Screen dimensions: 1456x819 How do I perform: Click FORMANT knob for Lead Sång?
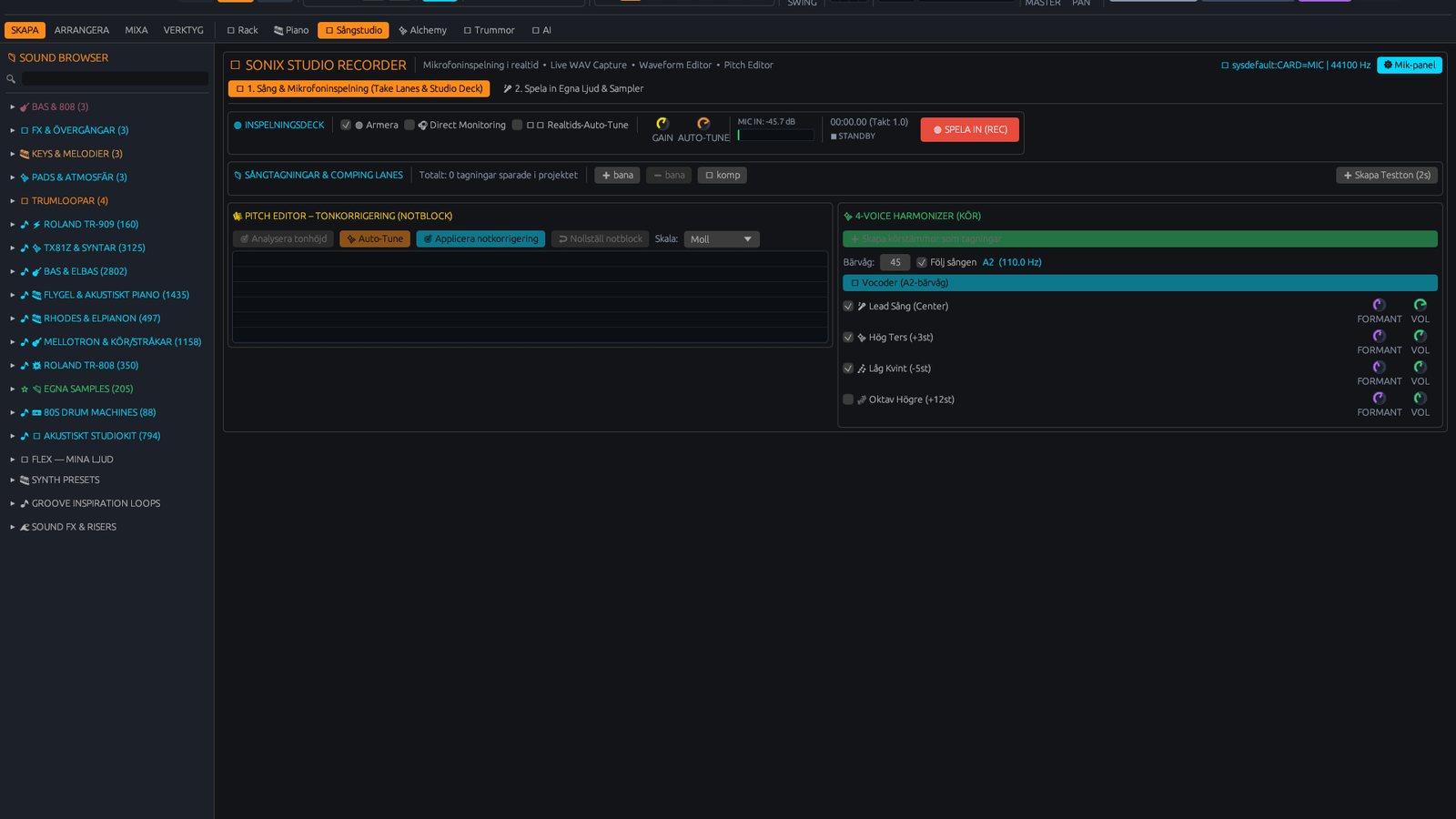coord(1380,305)
